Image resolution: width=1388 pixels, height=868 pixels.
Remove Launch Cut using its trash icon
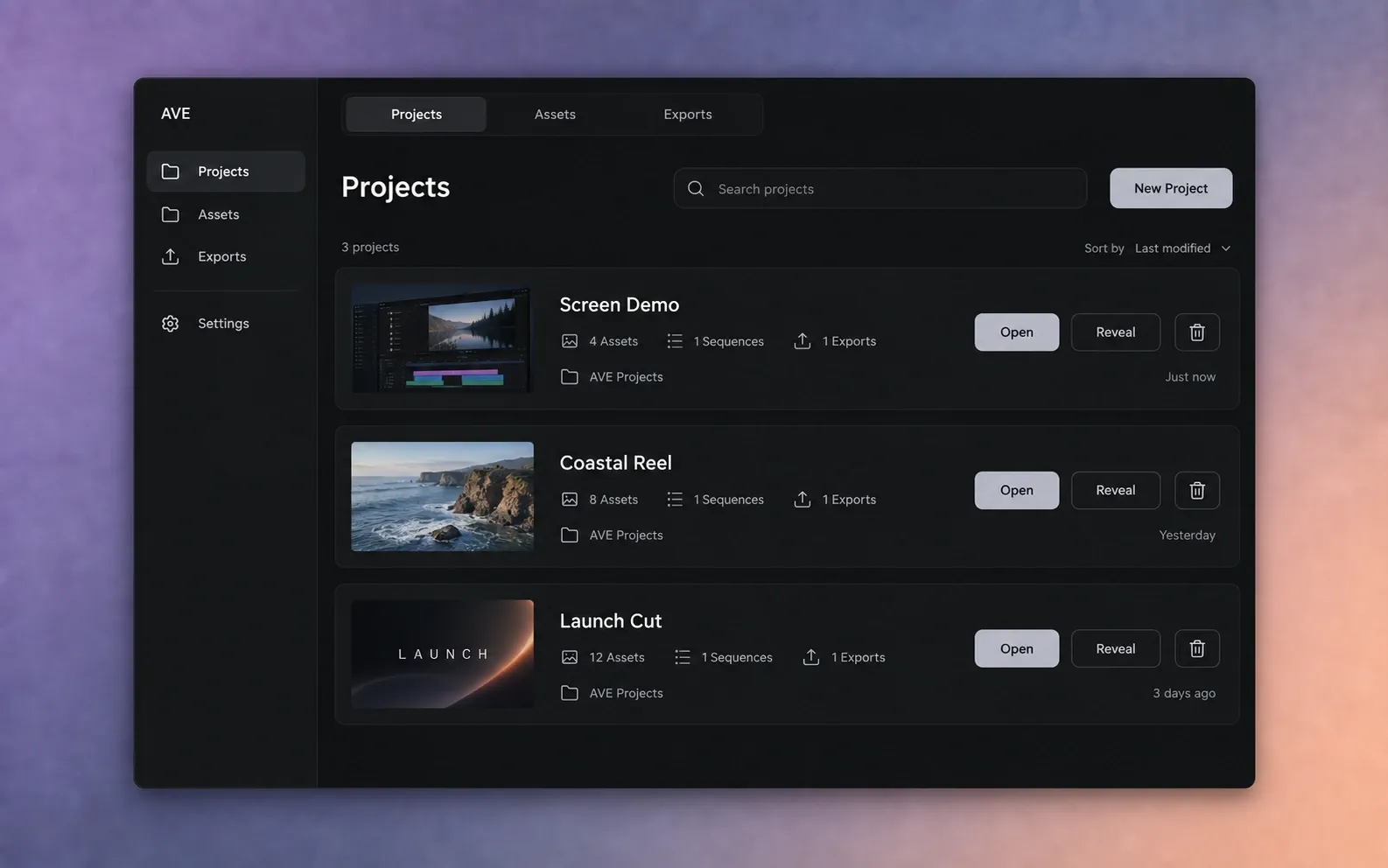pos(1196,649)
